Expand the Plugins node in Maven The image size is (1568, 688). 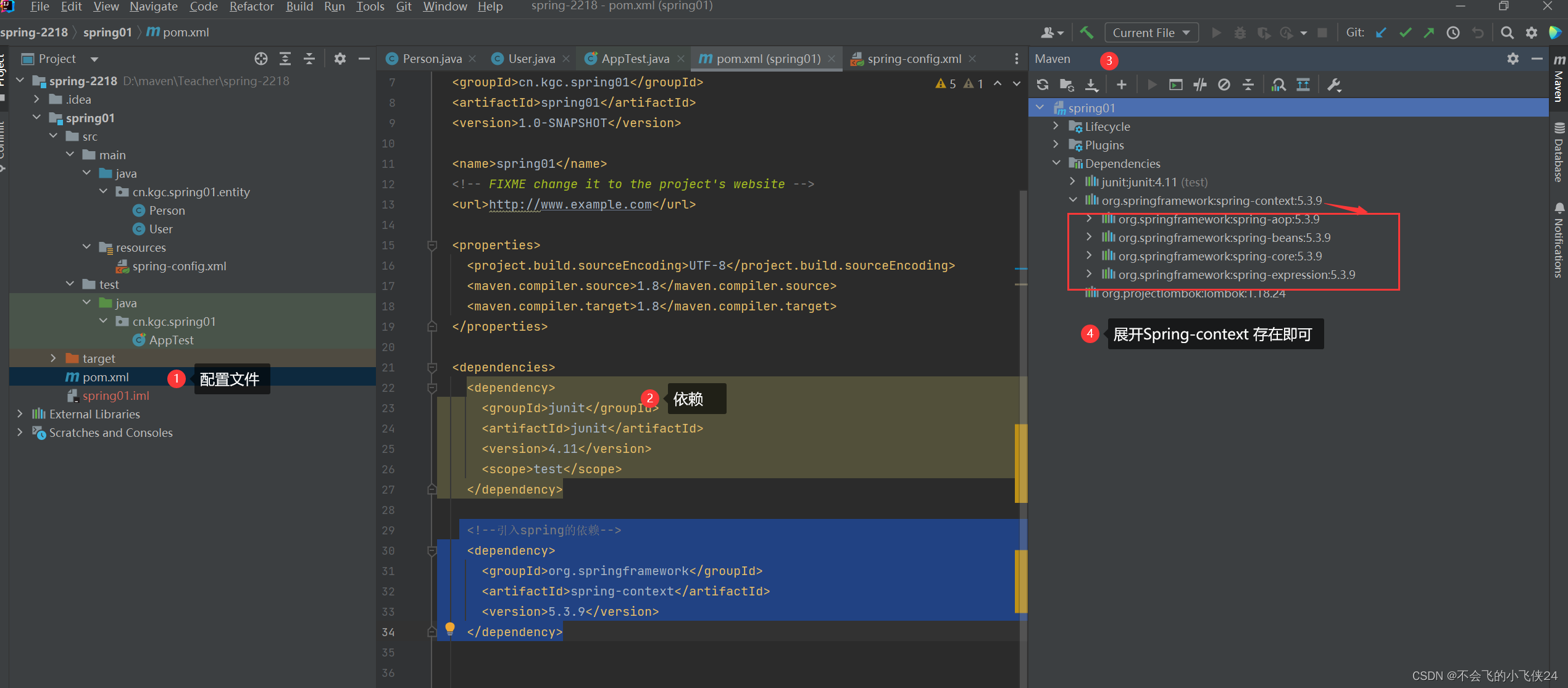pyautogui.click(x=1056, y=144)
